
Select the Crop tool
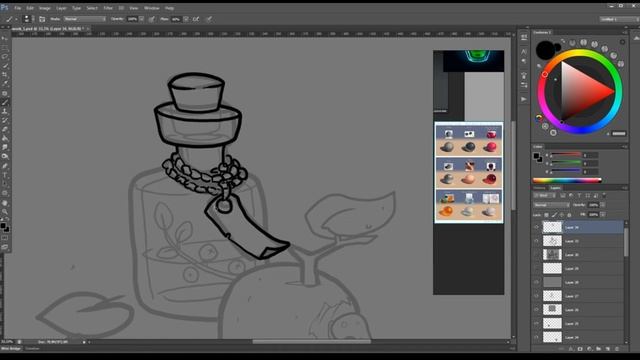tap(5, 75)
